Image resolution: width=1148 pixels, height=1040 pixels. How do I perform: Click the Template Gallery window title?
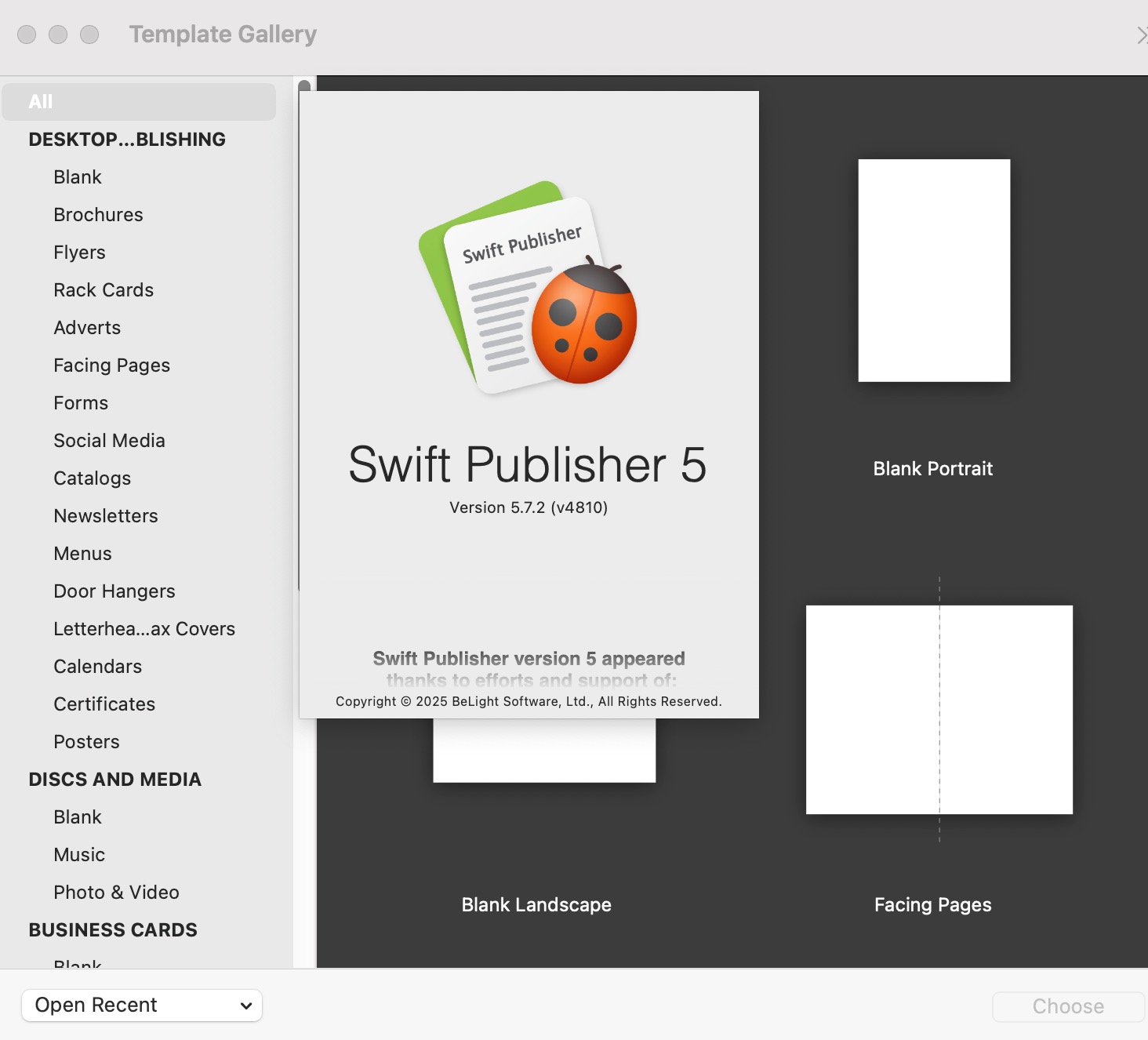[x=223, y=35]
